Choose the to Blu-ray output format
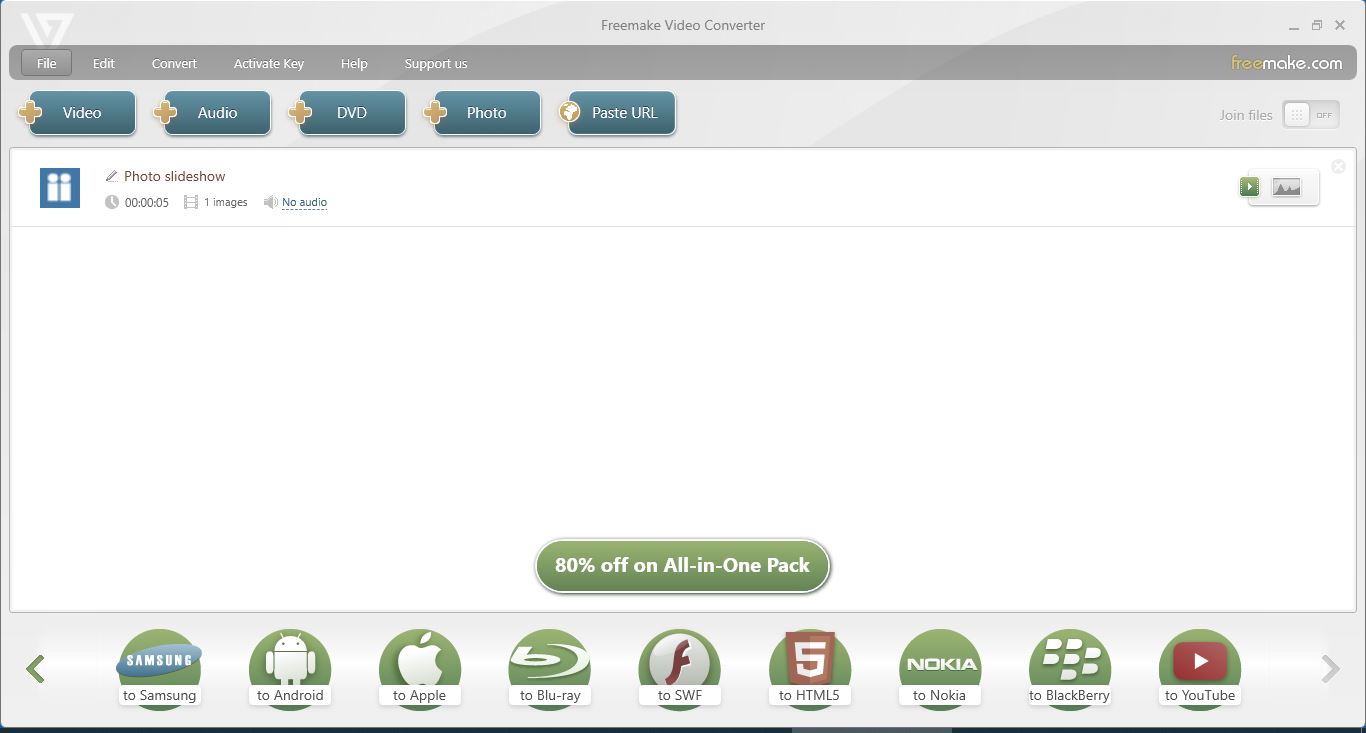1366x733 pixels. [x=550, y=669]
